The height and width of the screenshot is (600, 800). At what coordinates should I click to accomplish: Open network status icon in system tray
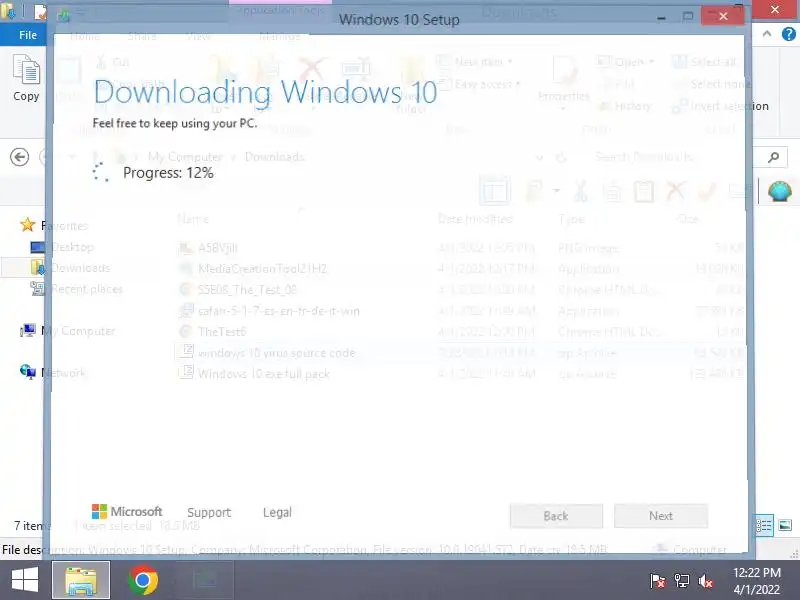682,581
